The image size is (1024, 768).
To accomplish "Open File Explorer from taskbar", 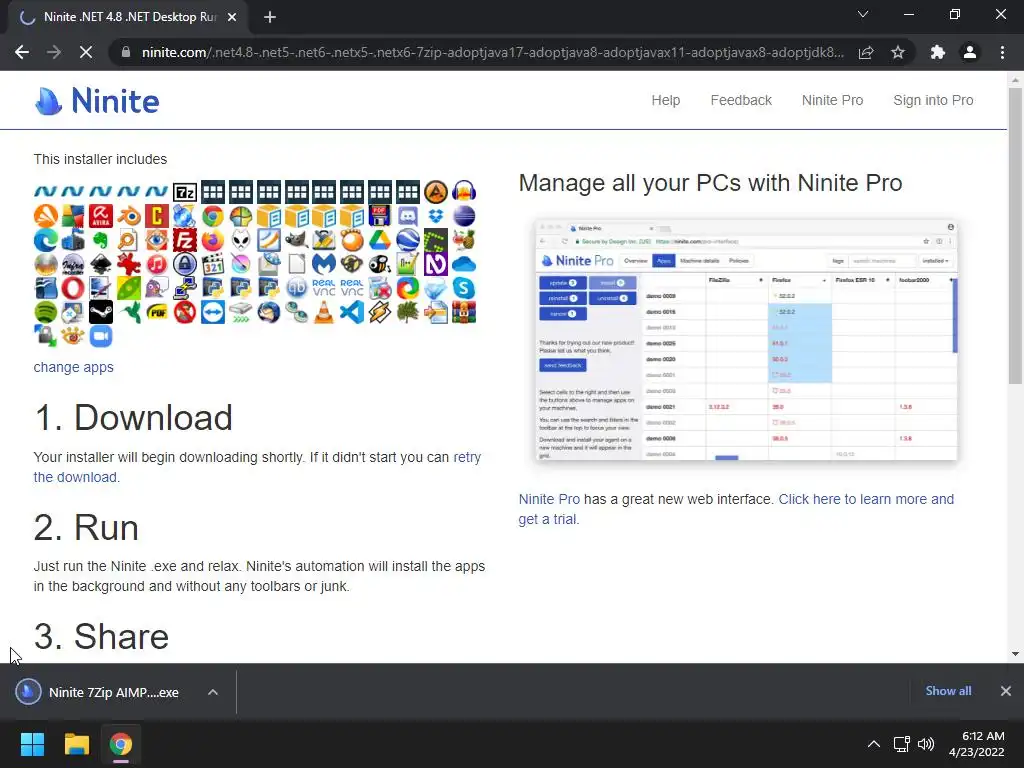I will pyautogui.click(x=76, y=744).
